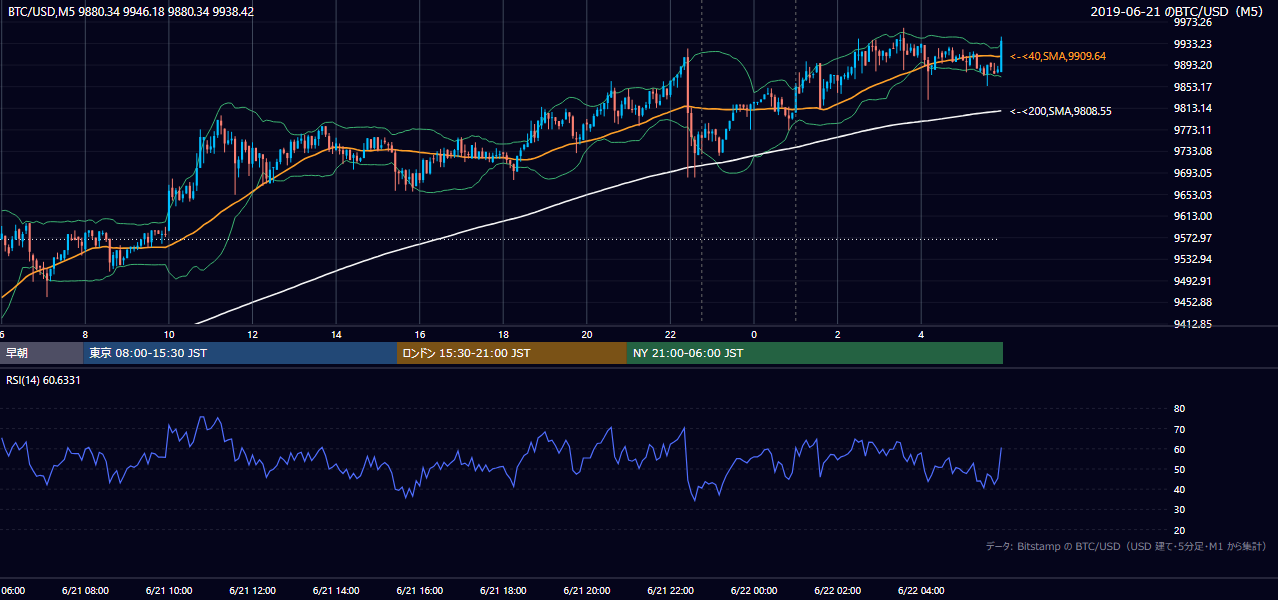The width and height of the screenshot is (1278, 600).
Task: Click the 6/21 10:00 bottom date label
Action: tap(169, 590)
